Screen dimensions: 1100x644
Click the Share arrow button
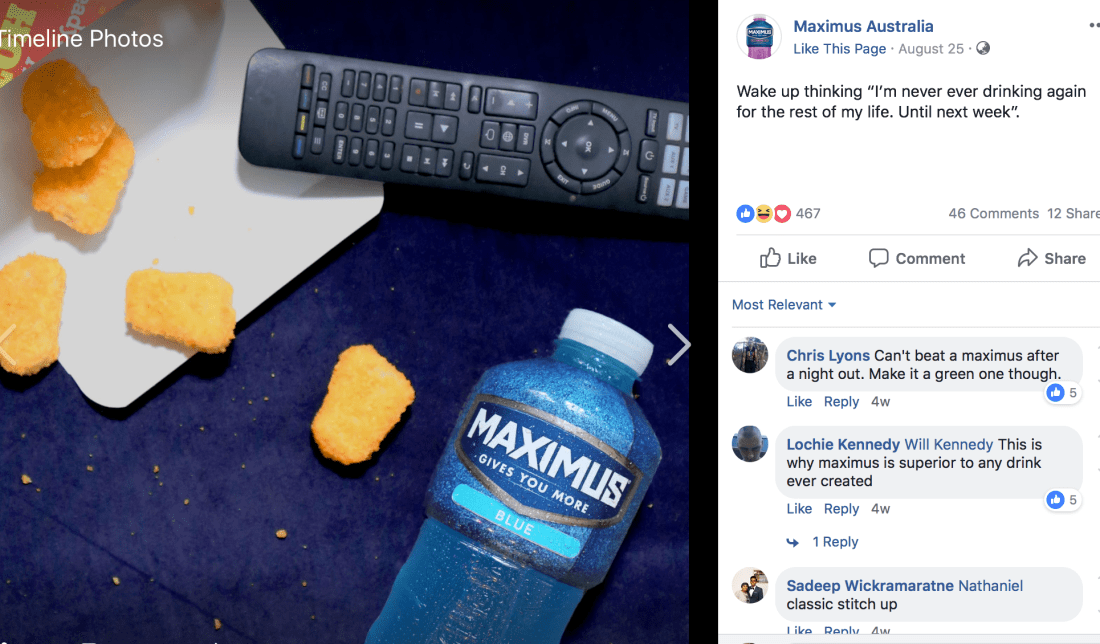point(1052,258)
